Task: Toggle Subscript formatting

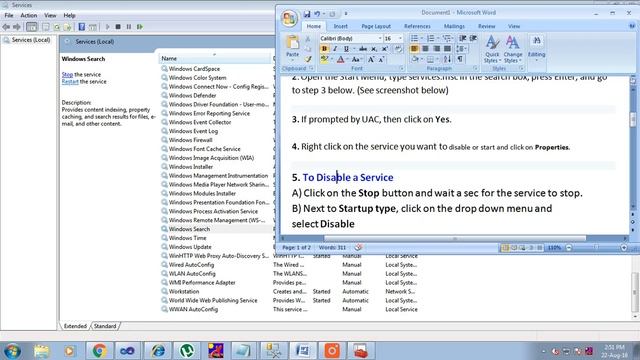Action: (x=374, y=49)
